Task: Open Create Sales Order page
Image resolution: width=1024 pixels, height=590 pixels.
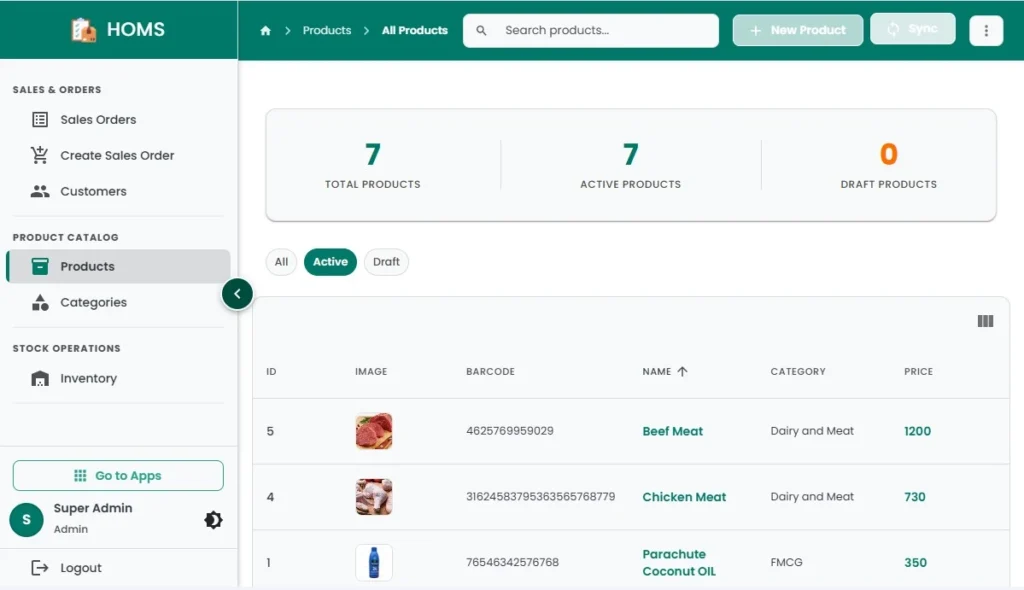Action: [x=116, y=156]
